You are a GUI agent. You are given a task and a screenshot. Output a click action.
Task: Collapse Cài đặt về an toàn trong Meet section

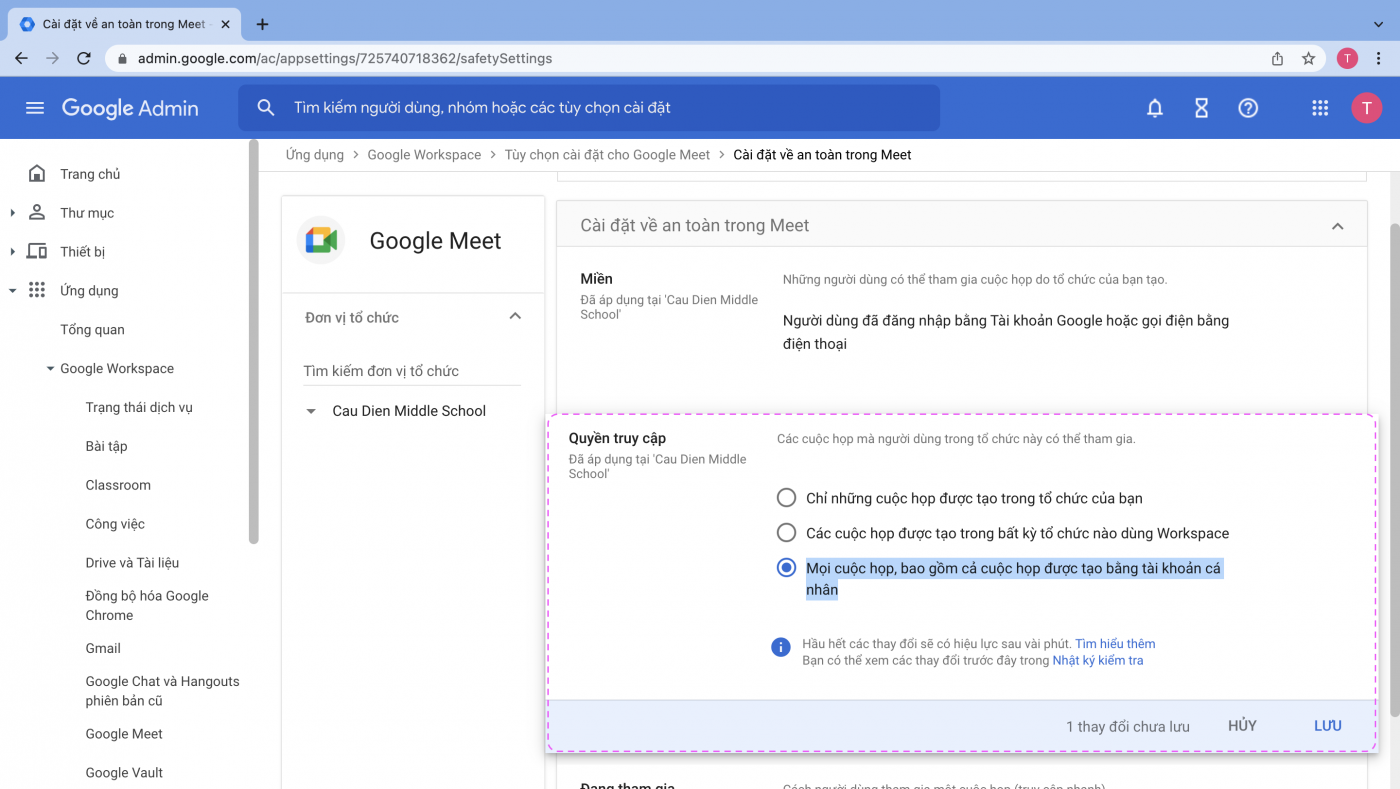coord(1337,226)
